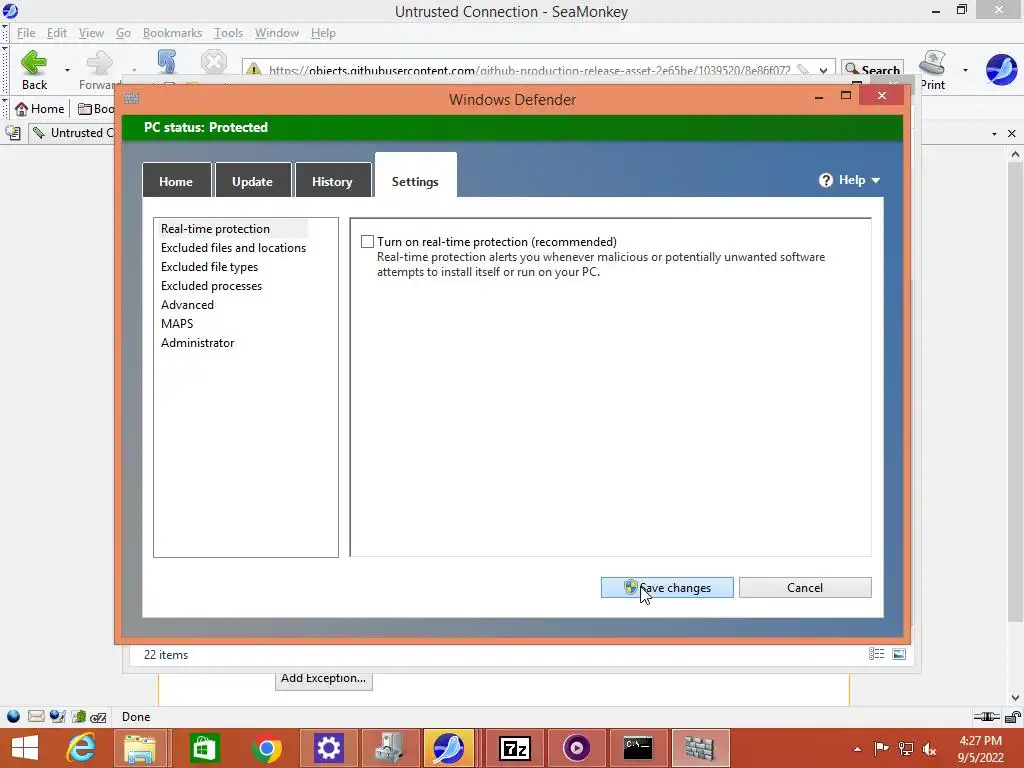Select Excluded file types setting
The height and width of the screenshot is (768, 1024).
point(209,266)
